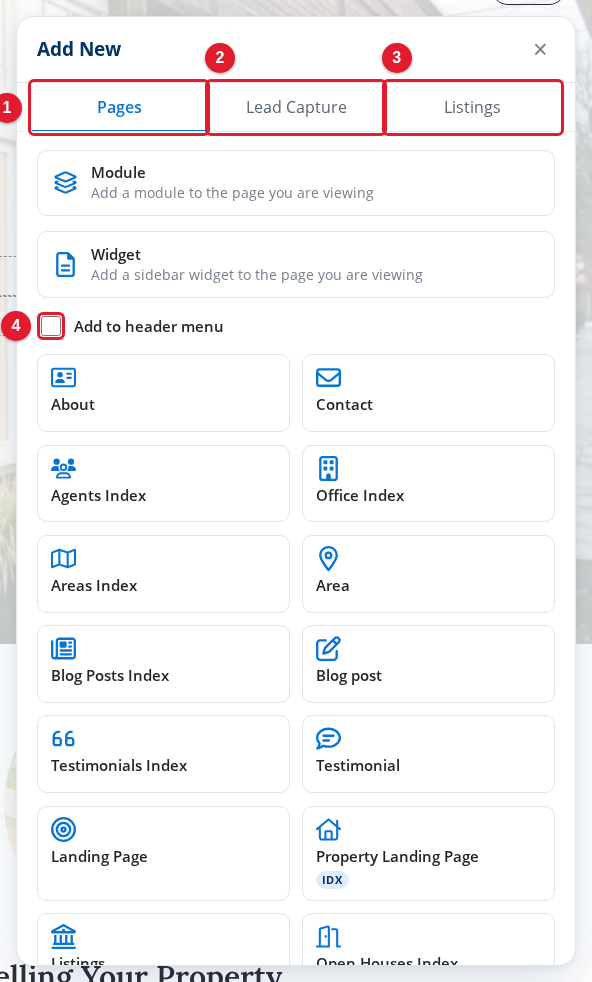Select Widget to add a sidebar widget
Screen dimensions: 592x982
pos(296,264)
